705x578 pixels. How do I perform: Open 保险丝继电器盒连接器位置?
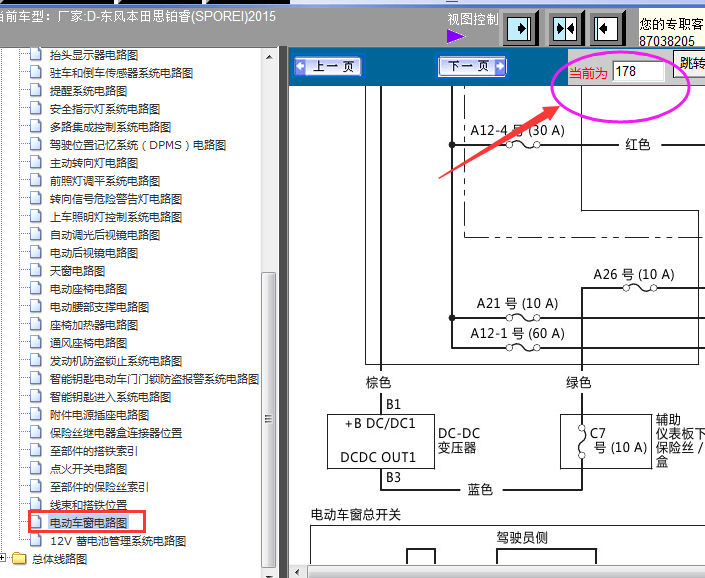(x=116, y=433)
